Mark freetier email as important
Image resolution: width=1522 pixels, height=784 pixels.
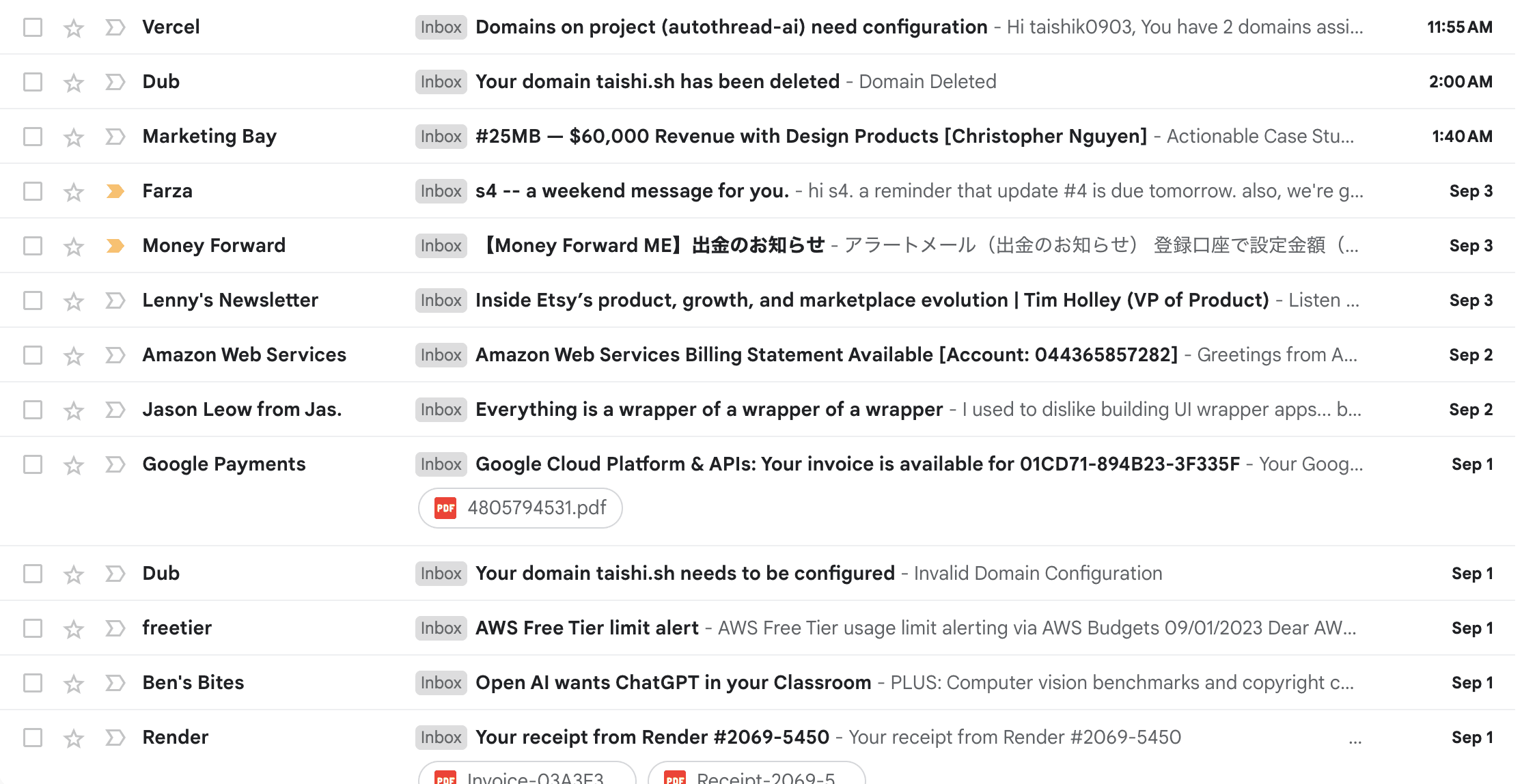[115, 628]
